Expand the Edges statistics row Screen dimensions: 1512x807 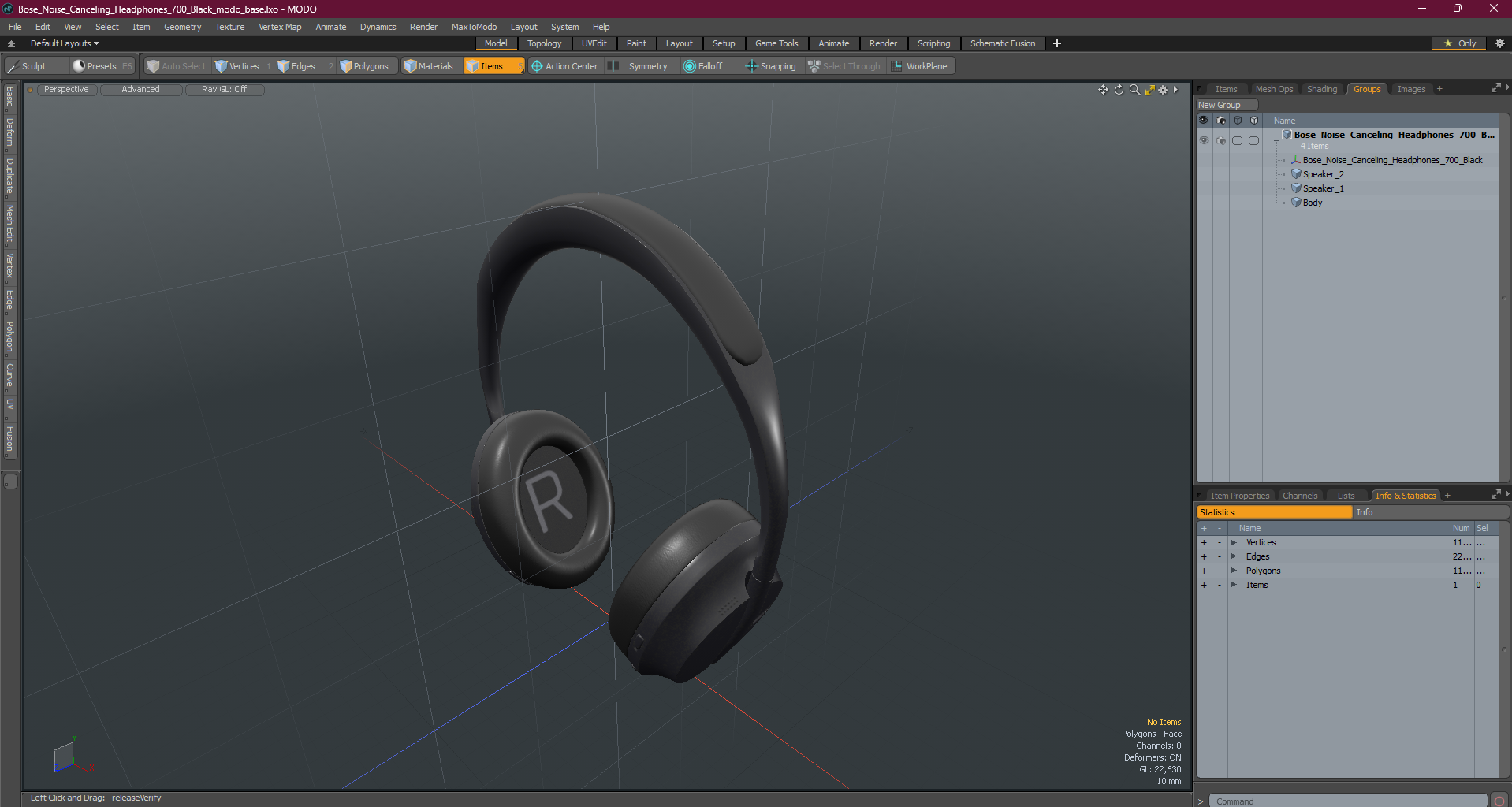coord(1234,556)
